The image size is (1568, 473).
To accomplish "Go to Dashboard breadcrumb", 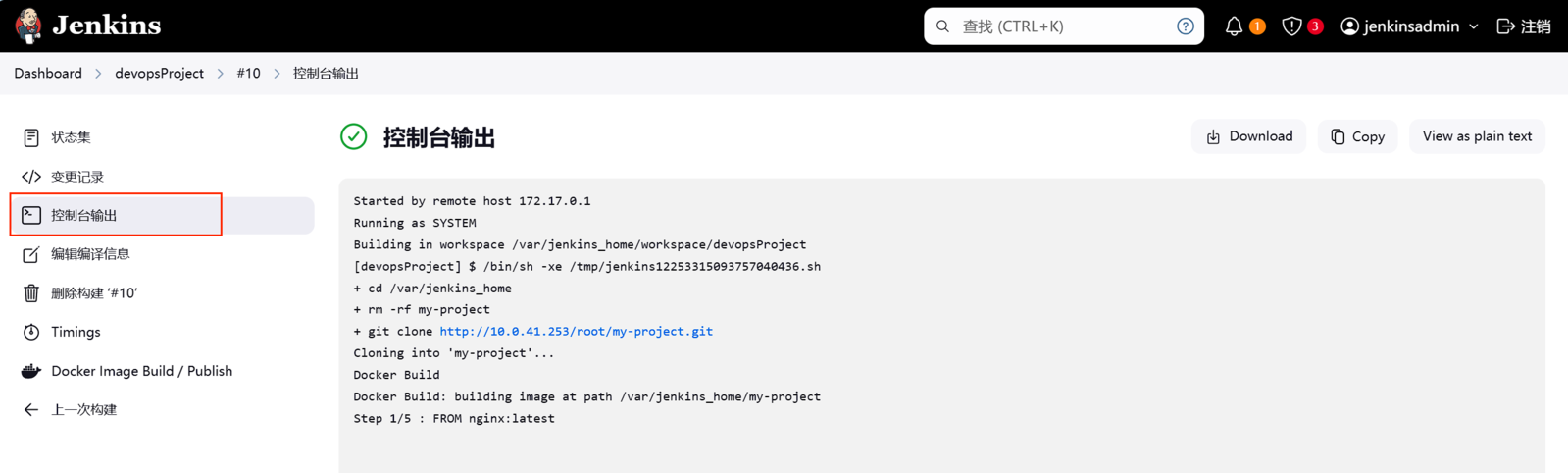I will pos(48,74).
